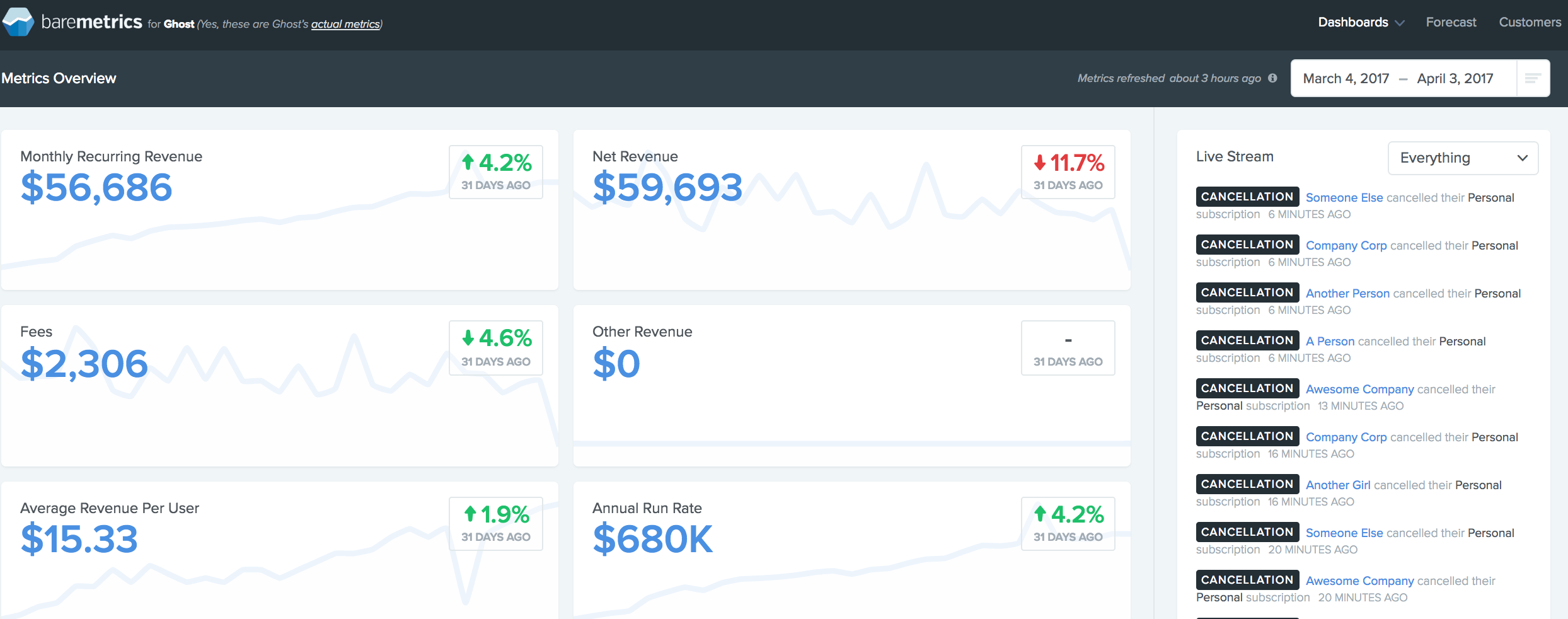Open Awesome Company link, 20 minutes ago
1568x619 pixels.
tap(1359, 581)
